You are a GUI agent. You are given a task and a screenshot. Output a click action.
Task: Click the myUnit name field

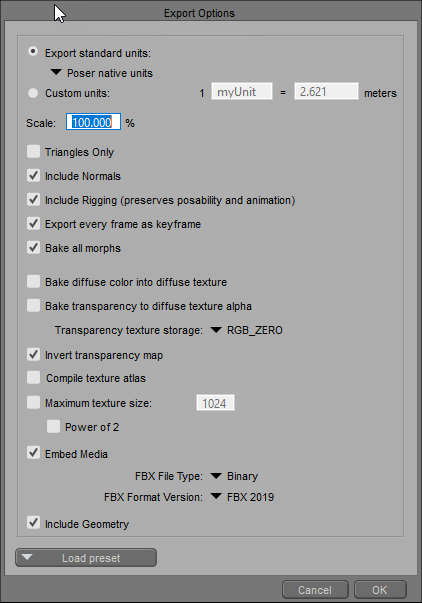tap(242, 92)
